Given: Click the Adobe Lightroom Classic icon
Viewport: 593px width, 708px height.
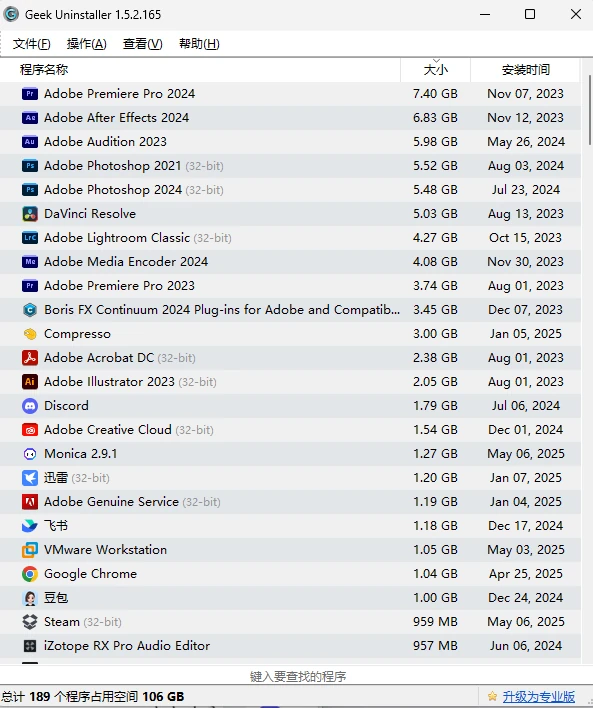Looking at the screenshot, I should pos(30,238).
